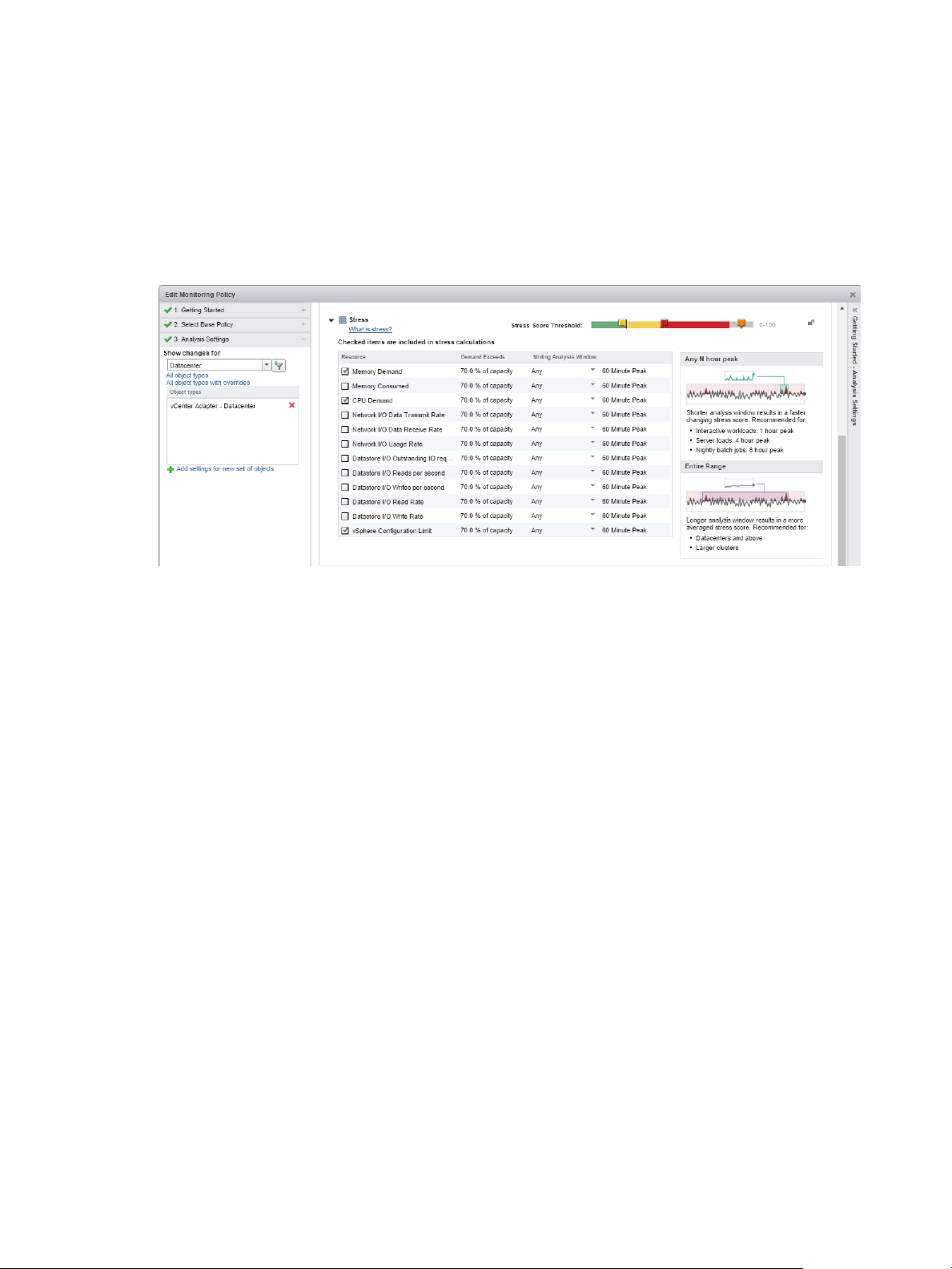Click green checkmark of Analysis Settings step
The image size is (952, 1269).
168,339
